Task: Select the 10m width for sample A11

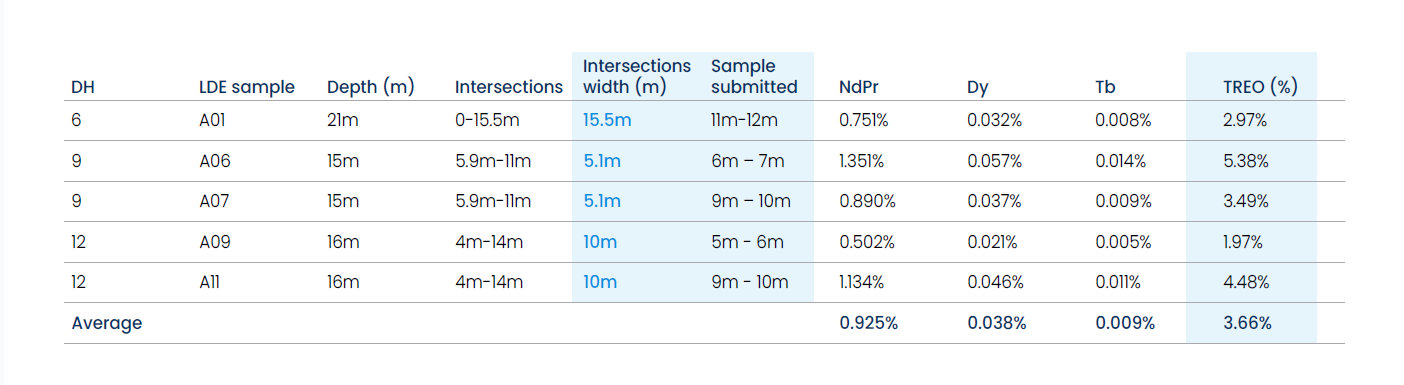Action: click(x=600, y=282)
